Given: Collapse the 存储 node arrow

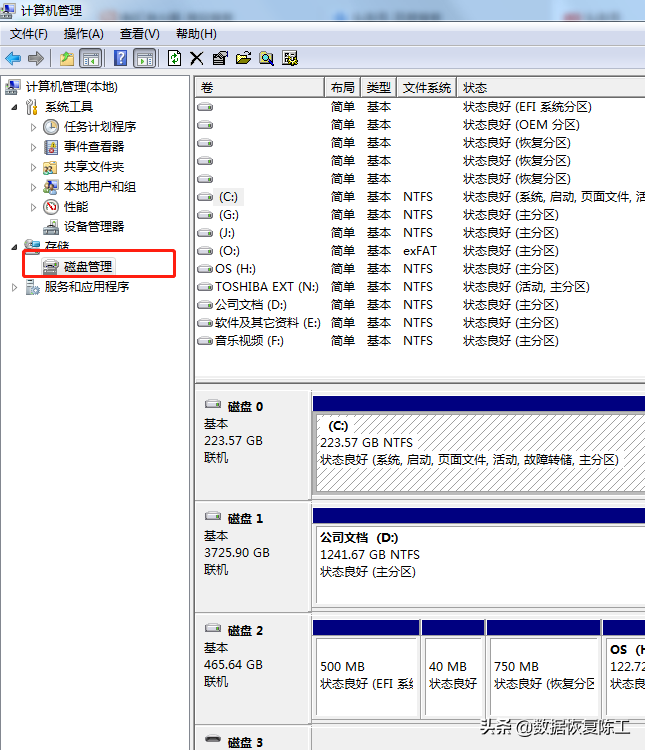Looking at the screenshot, I should (x=14, y=247).
